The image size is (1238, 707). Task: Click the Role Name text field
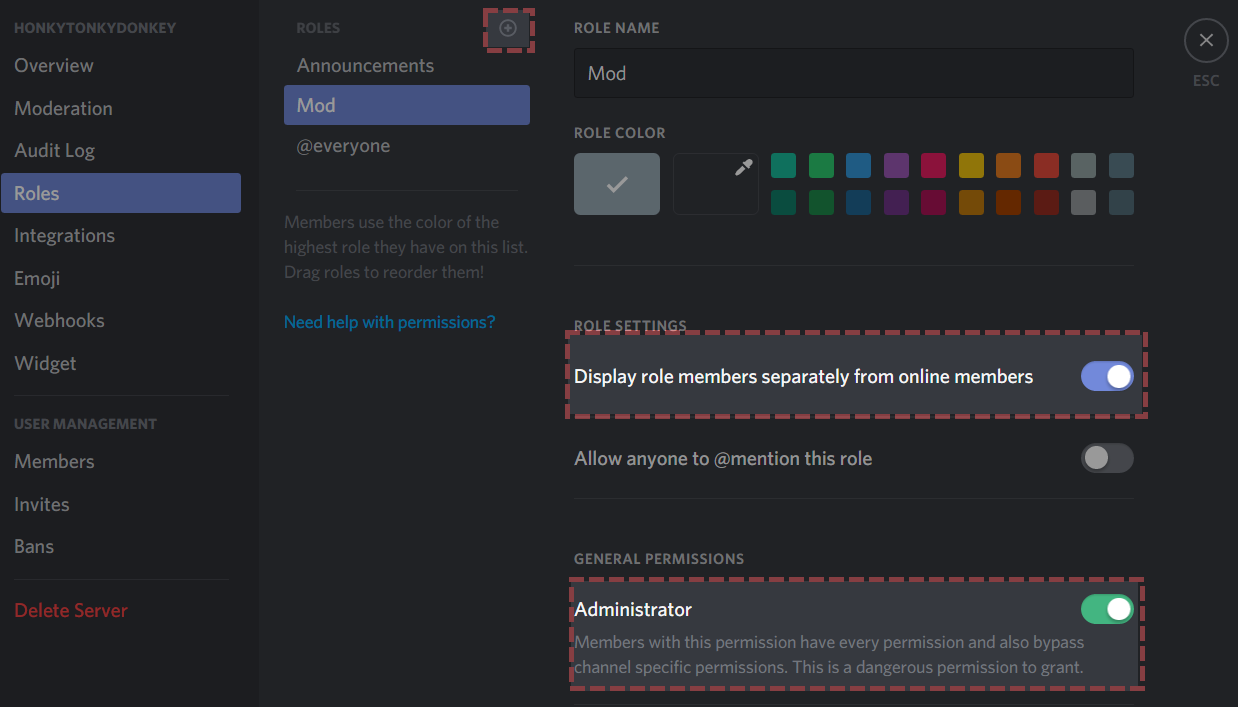[853, 73]
